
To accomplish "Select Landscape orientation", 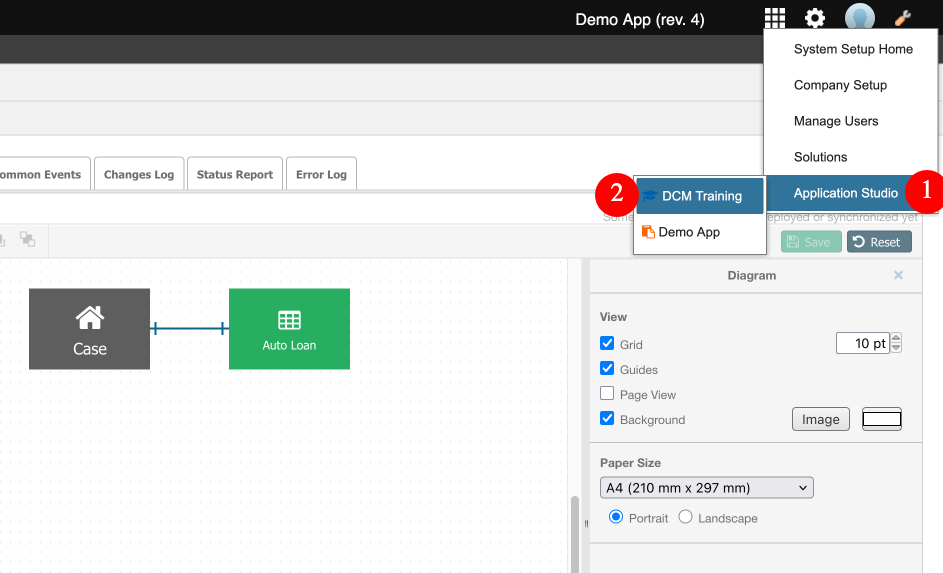I will click(x=685, y=517).
